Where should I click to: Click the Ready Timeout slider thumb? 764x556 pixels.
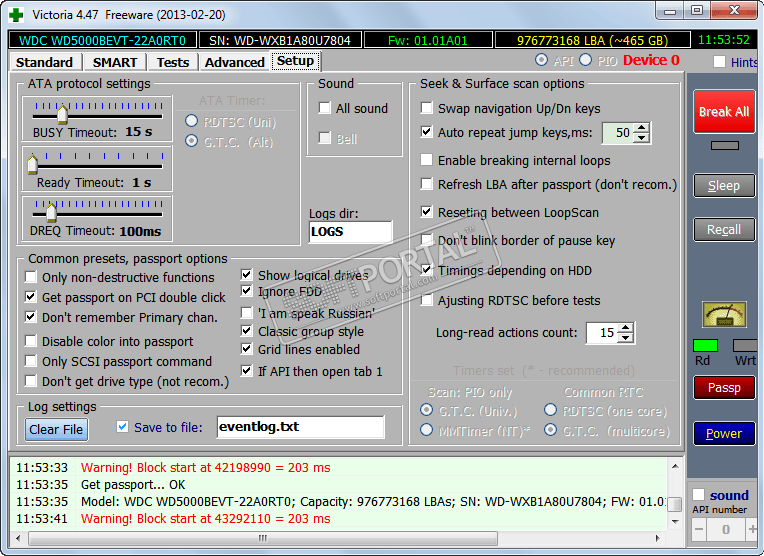[33, 164]
